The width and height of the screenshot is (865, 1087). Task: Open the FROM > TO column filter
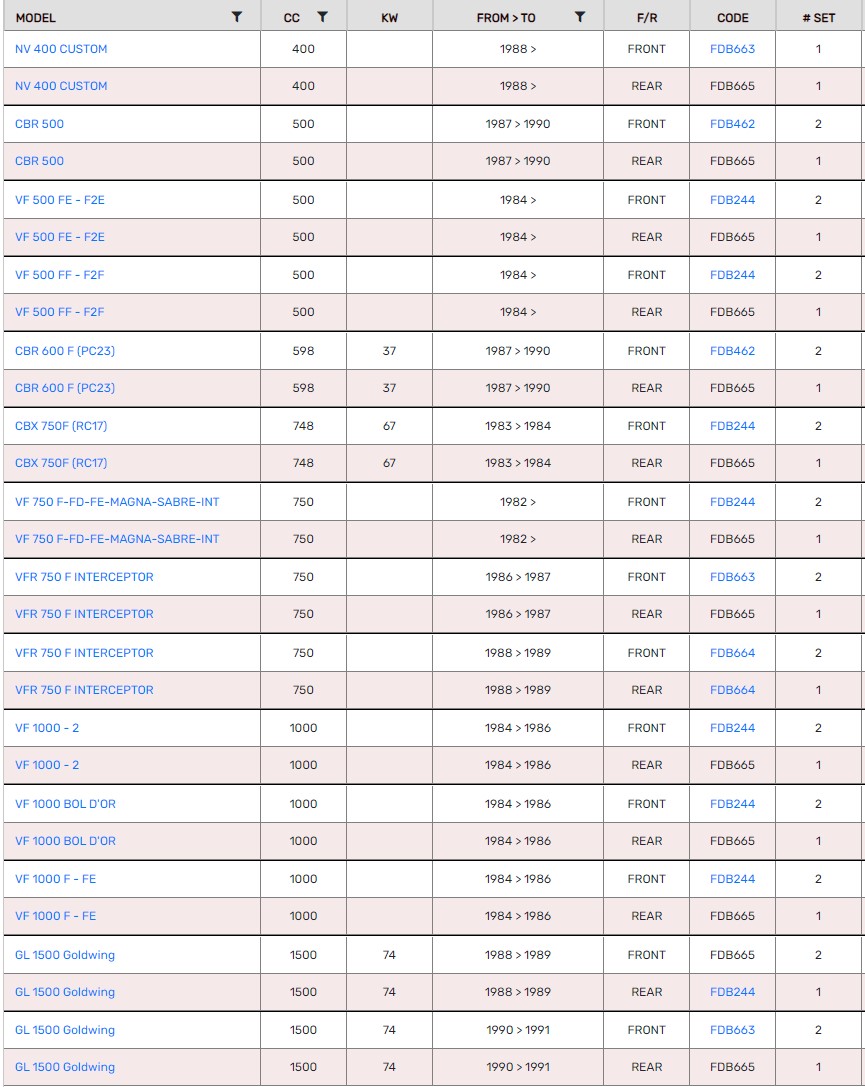[x=580, y=17]
